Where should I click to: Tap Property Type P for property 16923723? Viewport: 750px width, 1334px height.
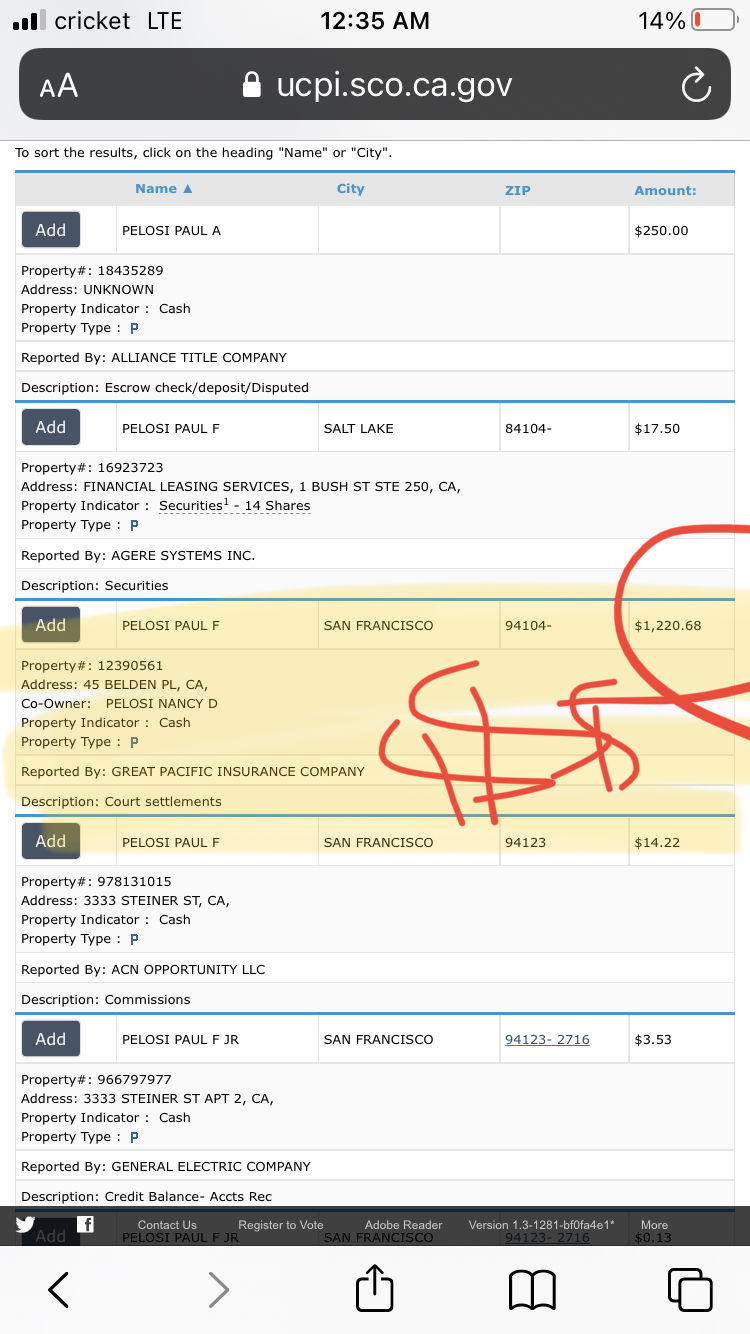point(134,525)
